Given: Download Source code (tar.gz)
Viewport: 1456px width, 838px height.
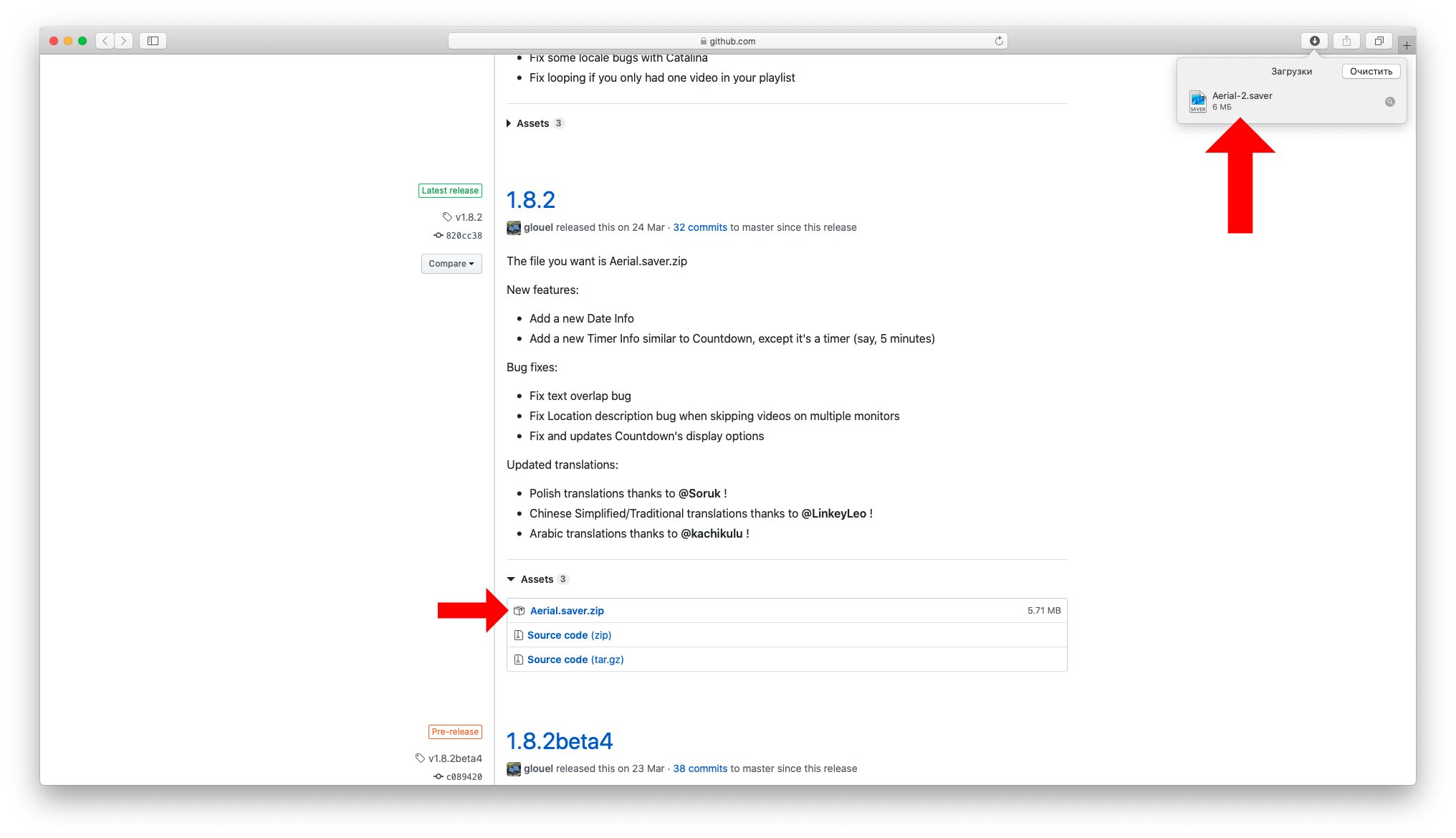Looking at the screenshot, I should [575, 660].
